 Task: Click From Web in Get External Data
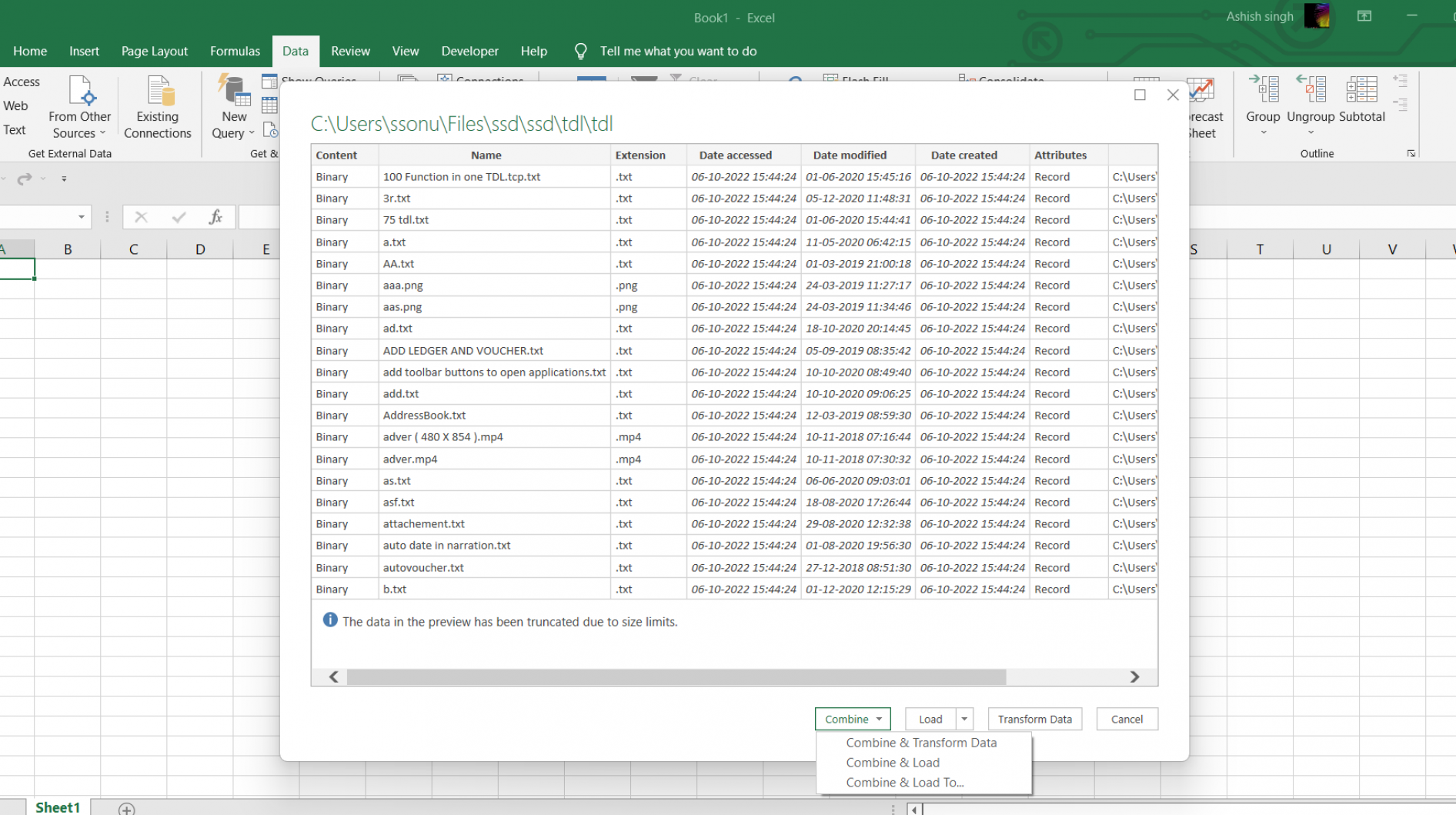15,105
